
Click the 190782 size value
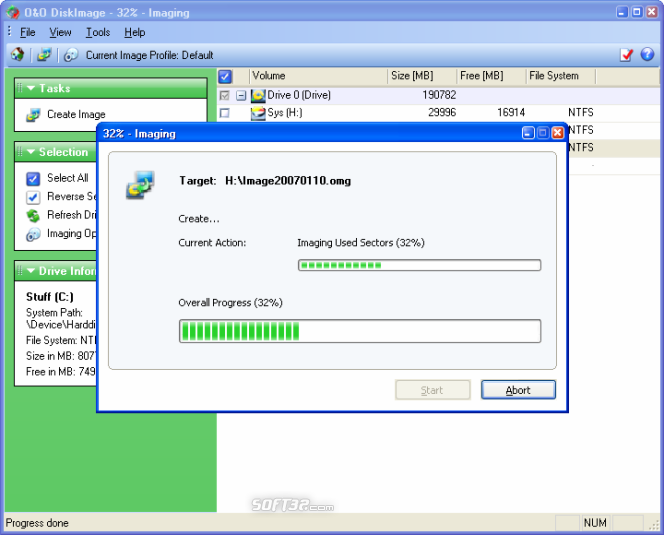click(x=439, y=95)
